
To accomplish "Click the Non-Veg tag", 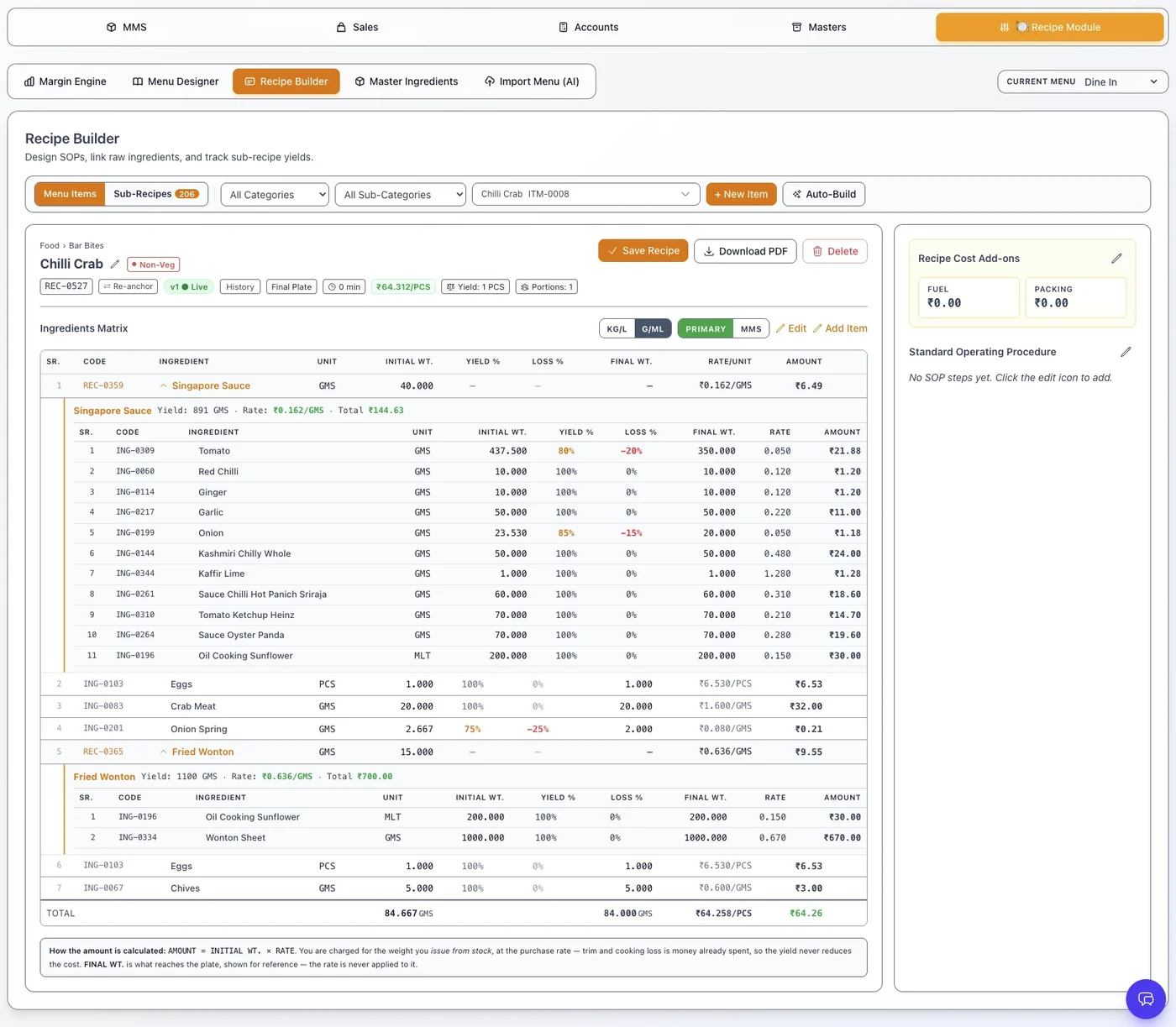I will coord(154,265).
